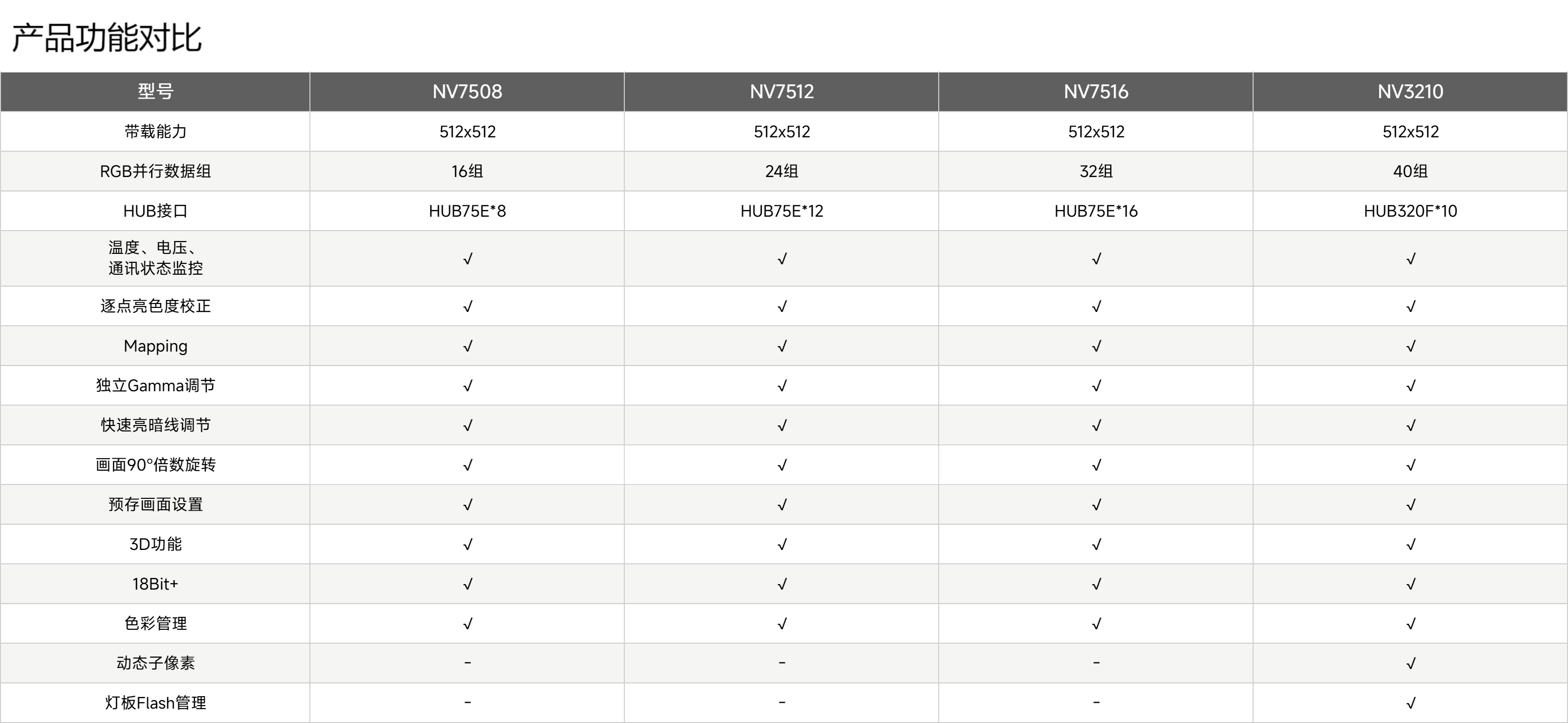
Task: Click the 40组 cell under NV3210
Action: pos(1410,172)
